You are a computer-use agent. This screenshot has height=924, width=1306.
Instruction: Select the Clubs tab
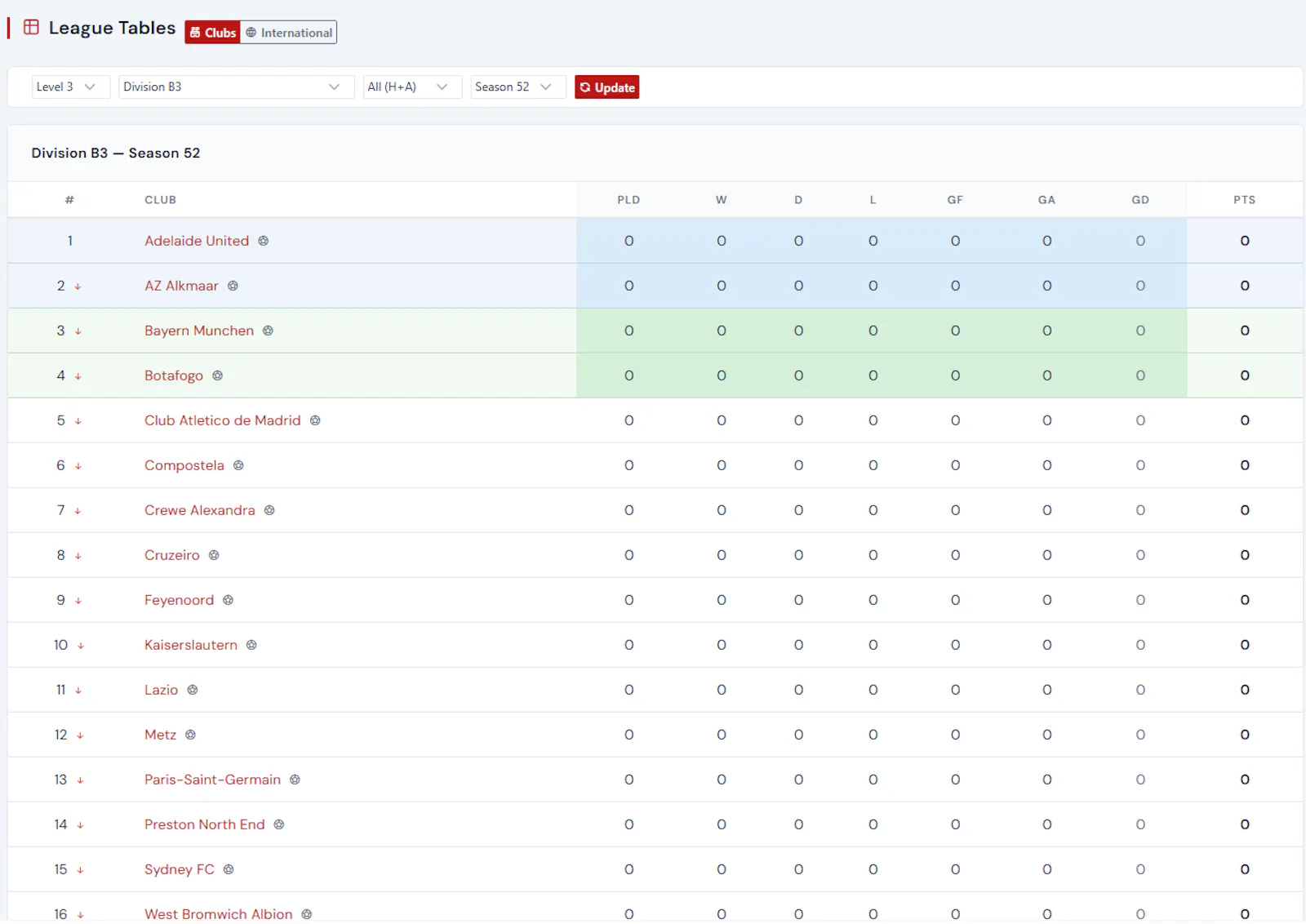213,33
